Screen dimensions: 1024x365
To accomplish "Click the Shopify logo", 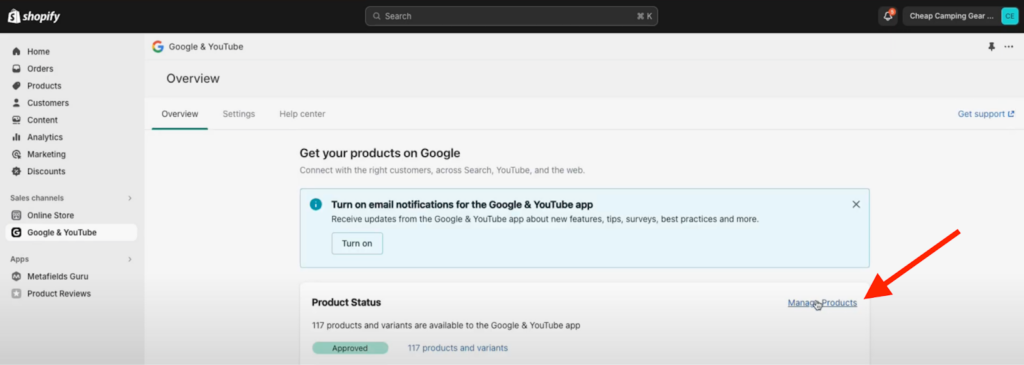I will [x=33, y=16].
